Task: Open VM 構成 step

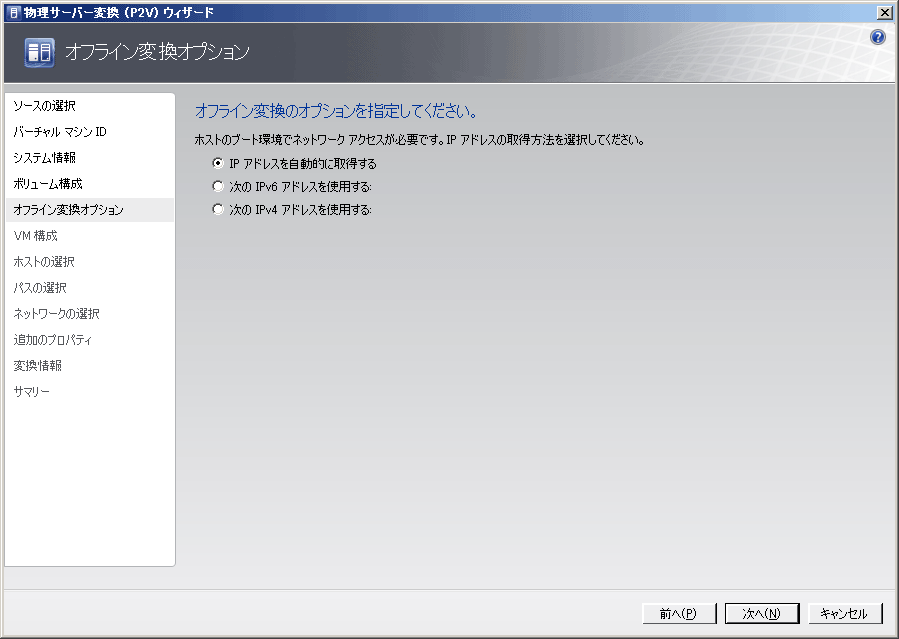Action: coord(36,236)
